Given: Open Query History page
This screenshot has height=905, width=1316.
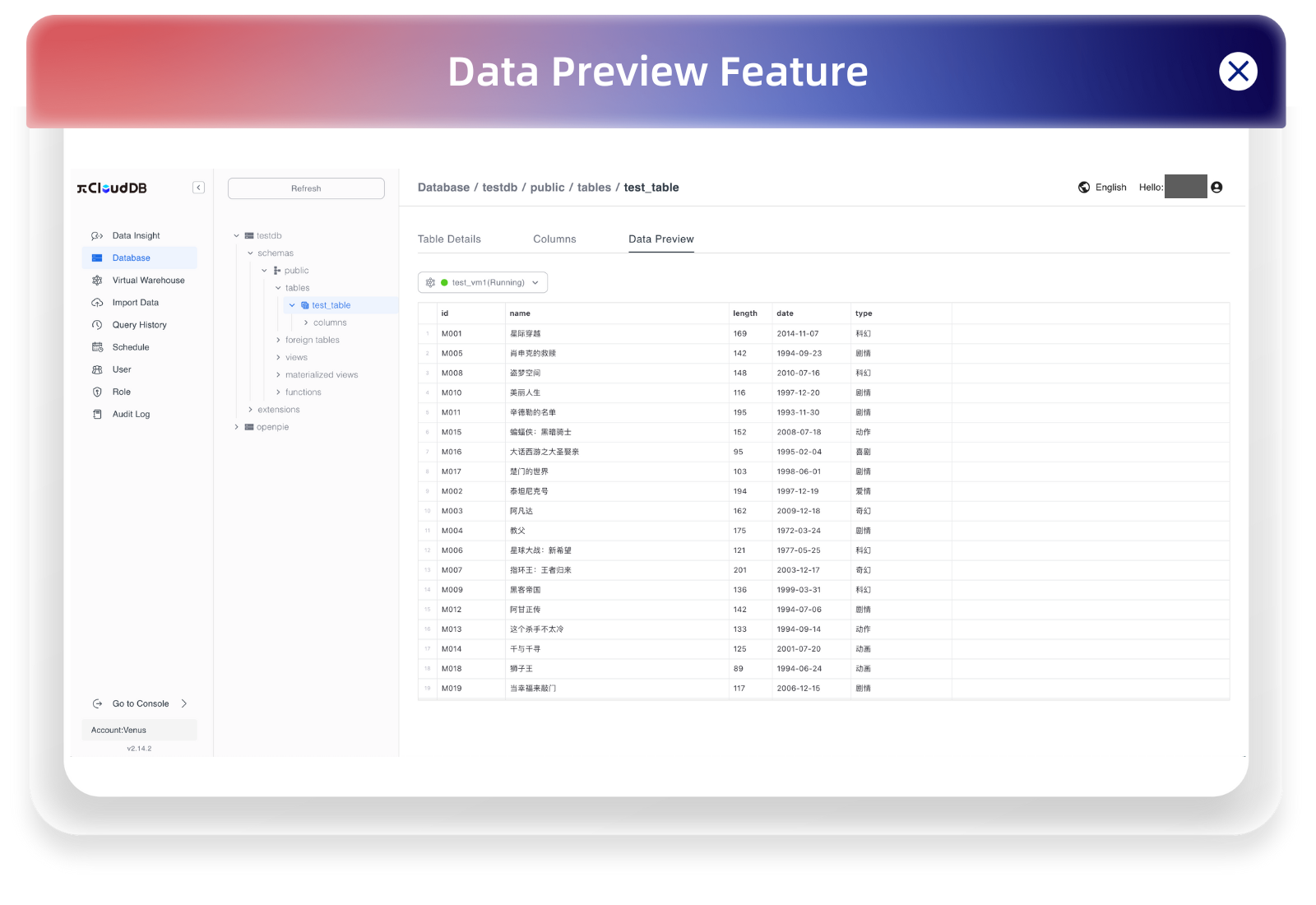Looking at the screenshot, I should [140, 325].
